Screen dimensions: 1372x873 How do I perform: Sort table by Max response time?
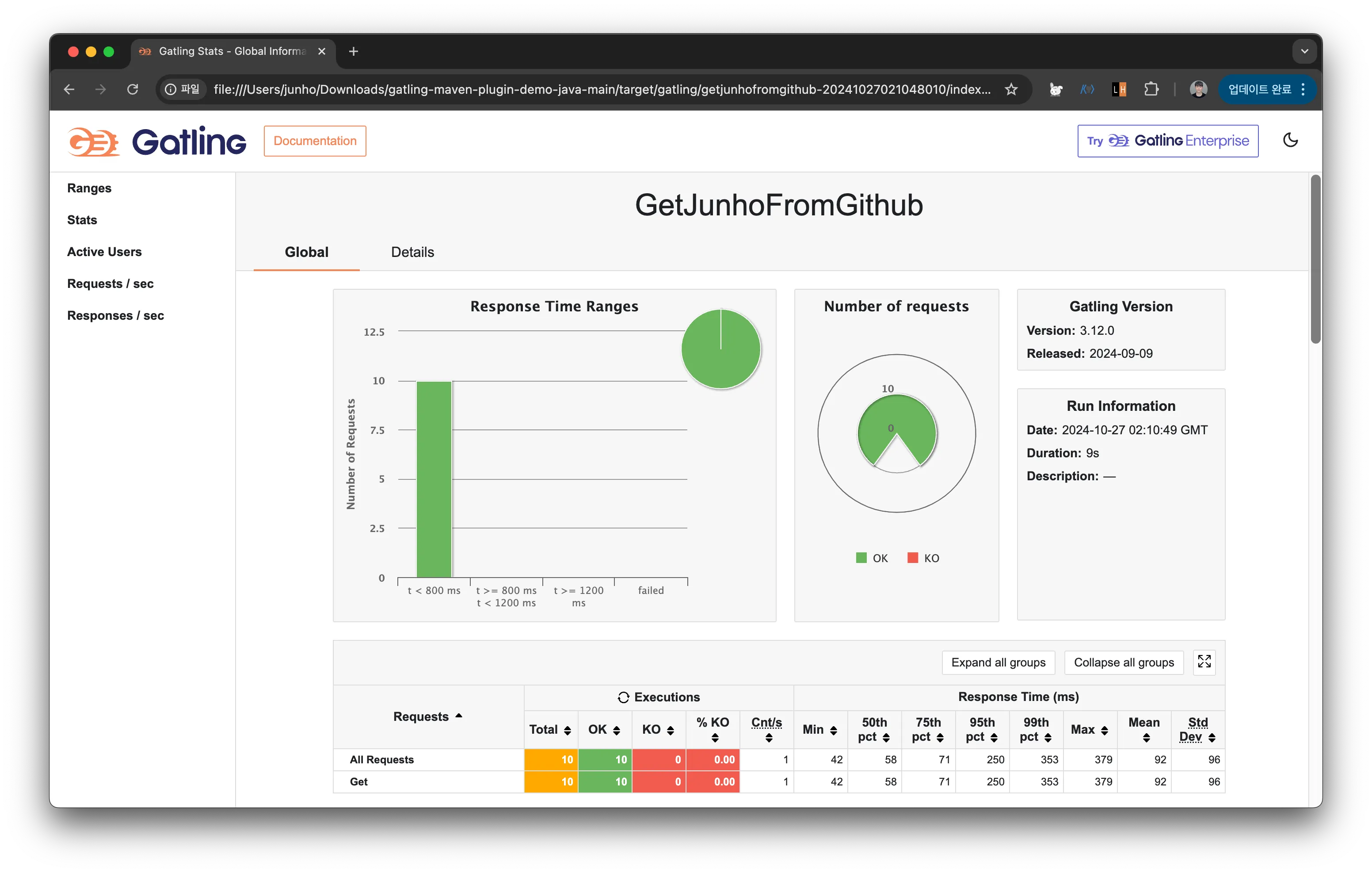coord(1089,730)
